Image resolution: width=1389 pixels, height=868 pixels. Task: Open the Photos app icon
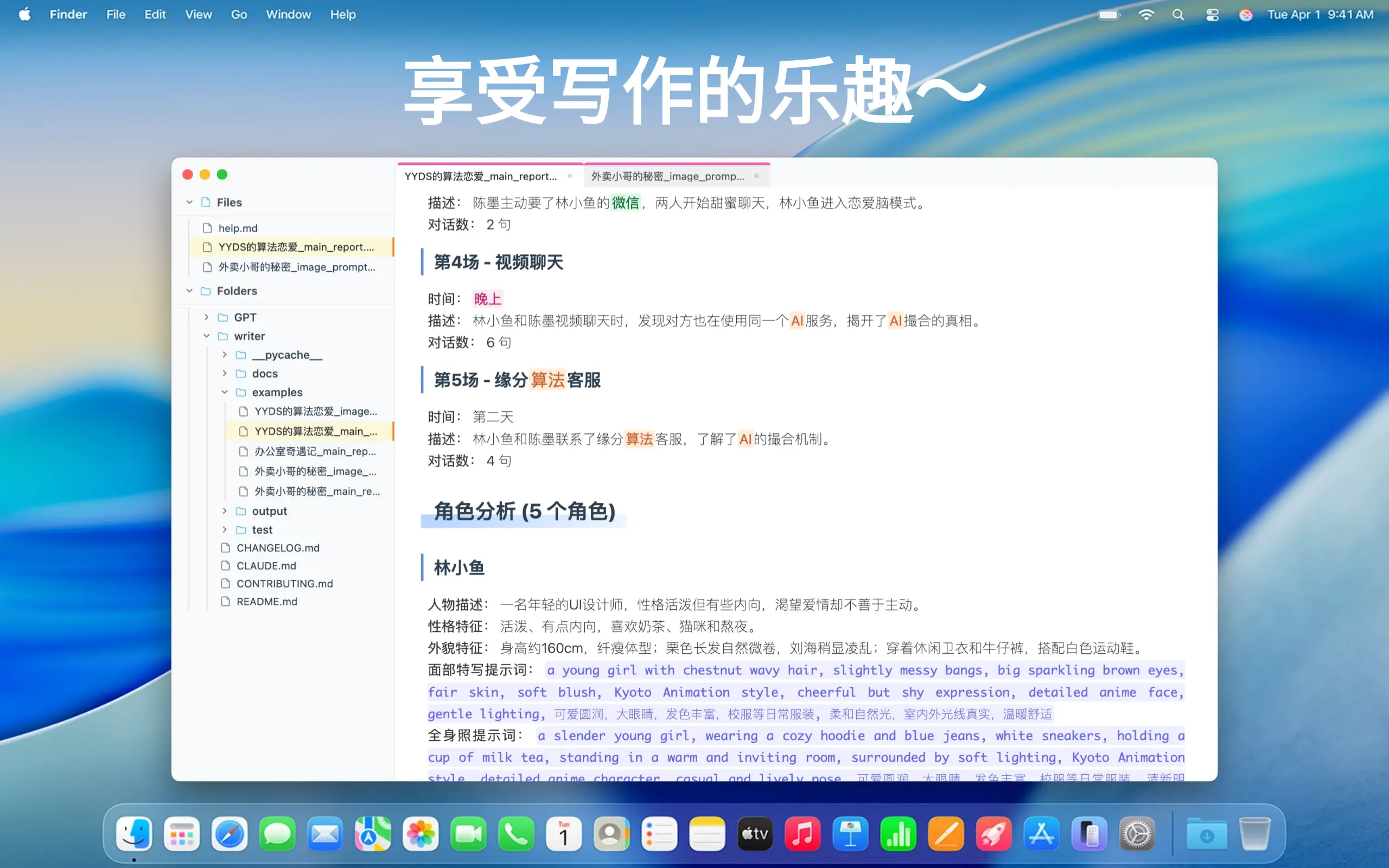(420, 834)
